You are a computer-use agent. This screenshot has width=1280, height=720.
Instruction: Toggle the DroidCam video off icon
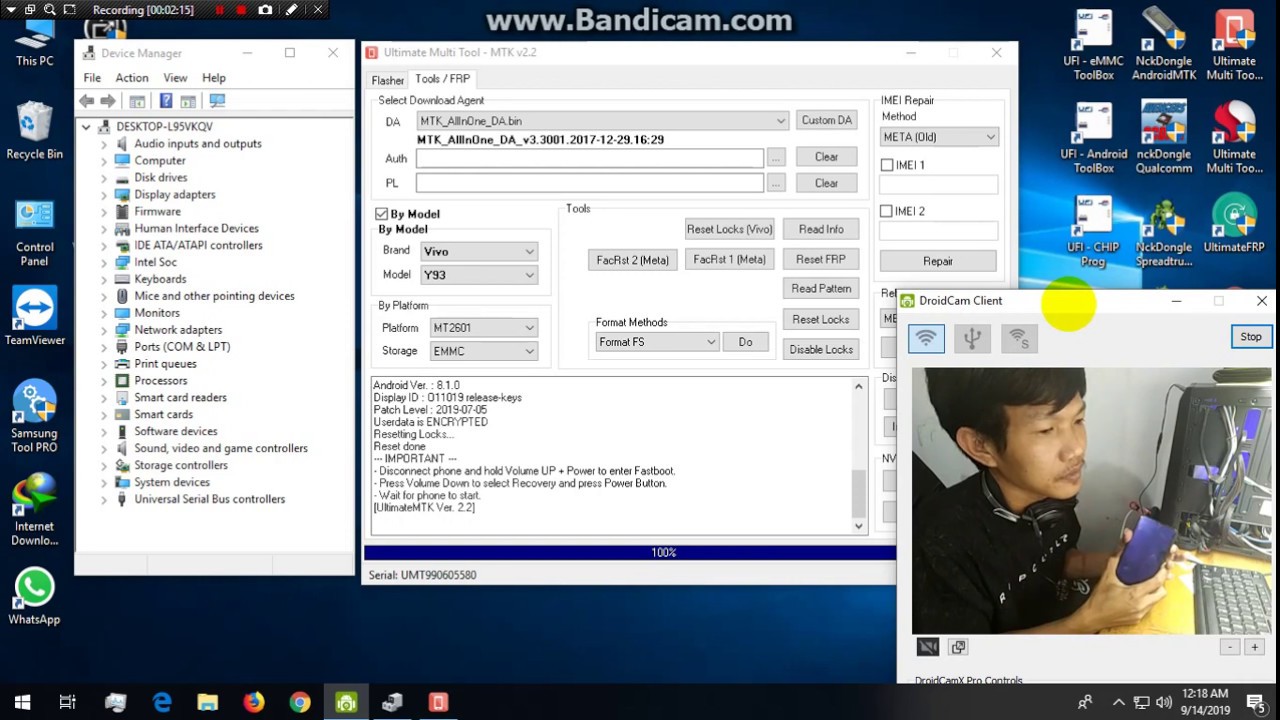[x=928, y=647]
